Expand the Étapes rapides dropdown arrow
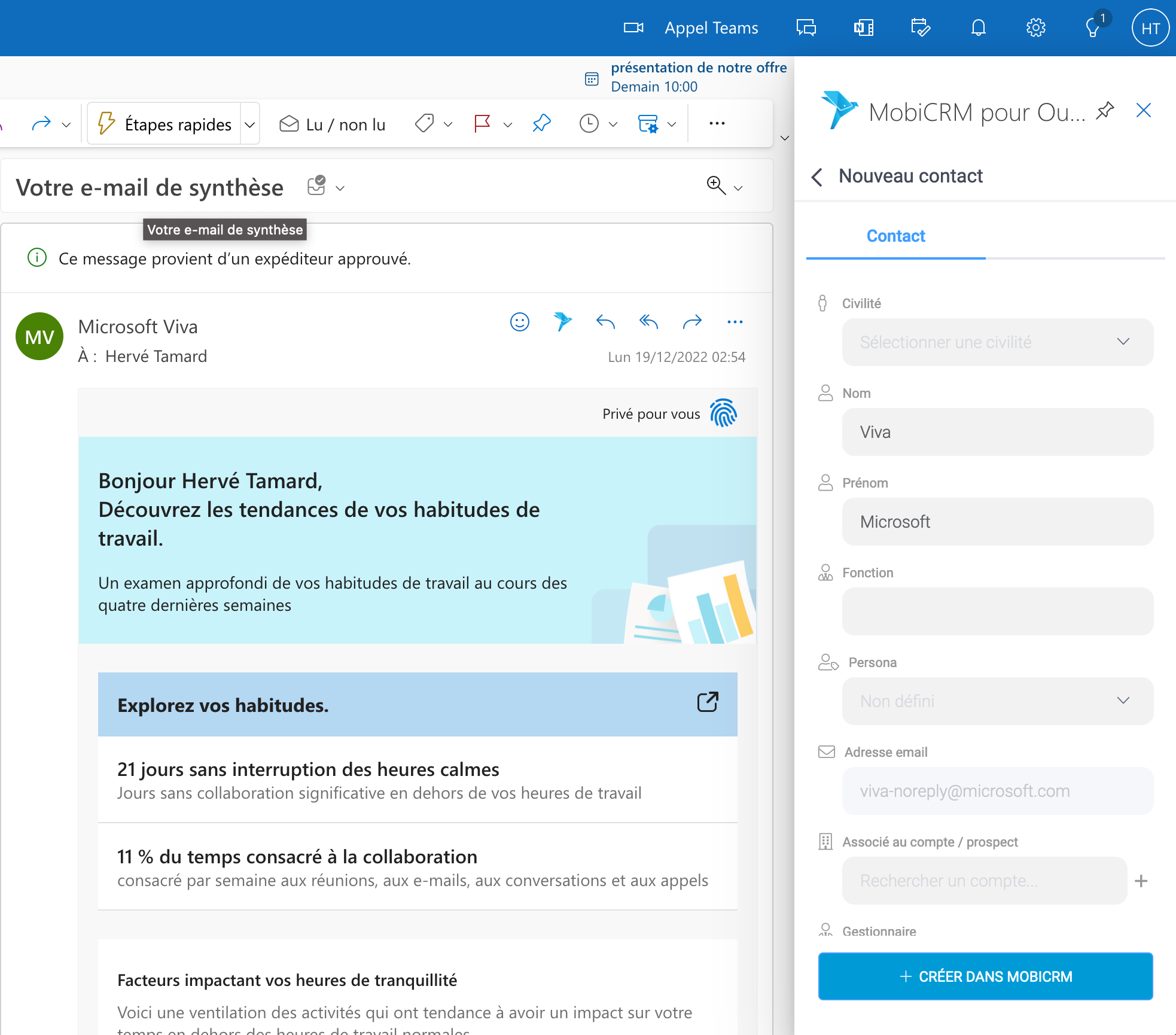This screenshot has width=1176, height=1035. click(250, 124)
